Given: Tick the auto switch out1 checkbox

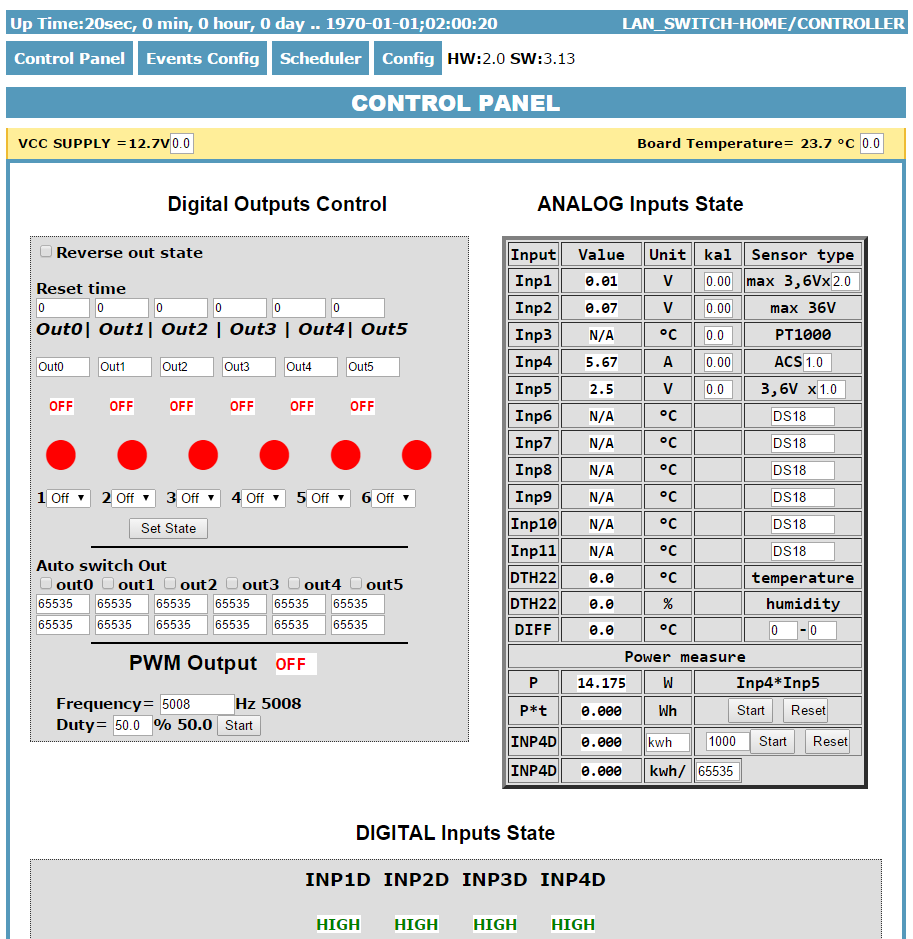Looking at the screenshot, I should 108,583.
